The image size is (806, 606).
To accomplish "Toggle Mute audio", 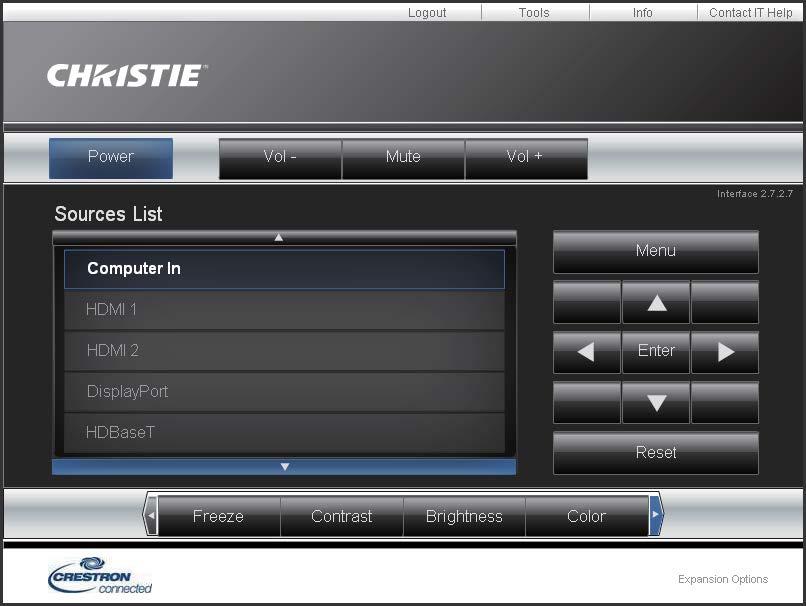I will [403, 159].
